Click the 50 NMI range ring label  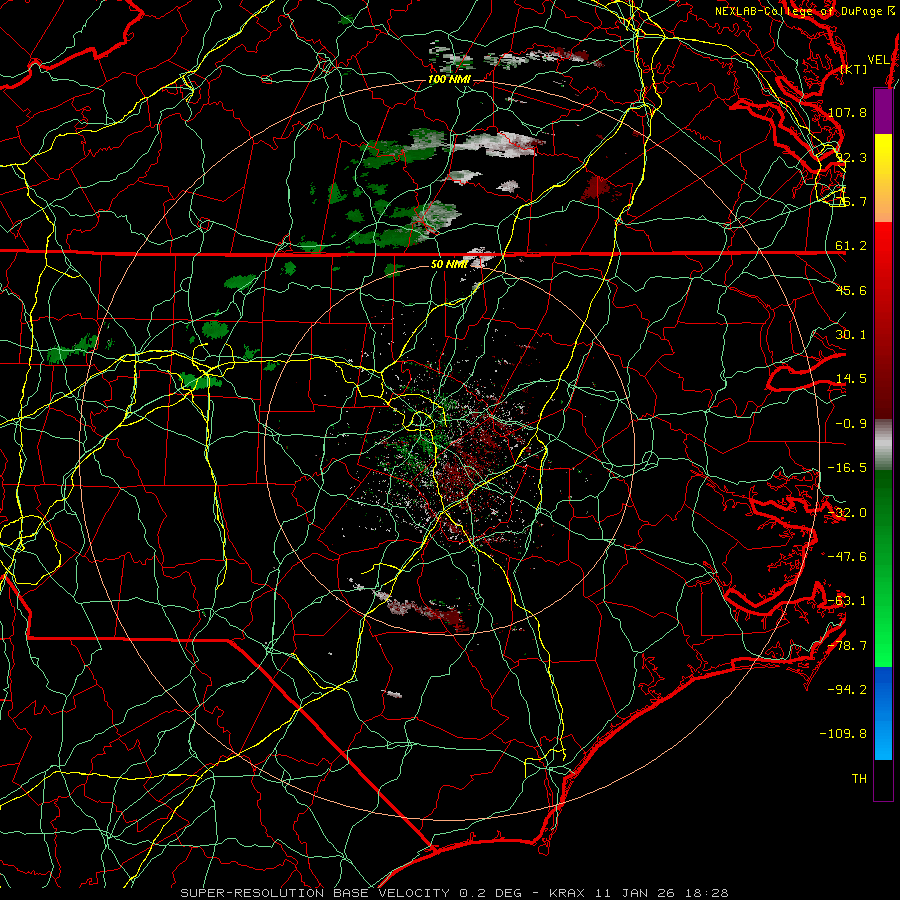[x=449, y=264]
